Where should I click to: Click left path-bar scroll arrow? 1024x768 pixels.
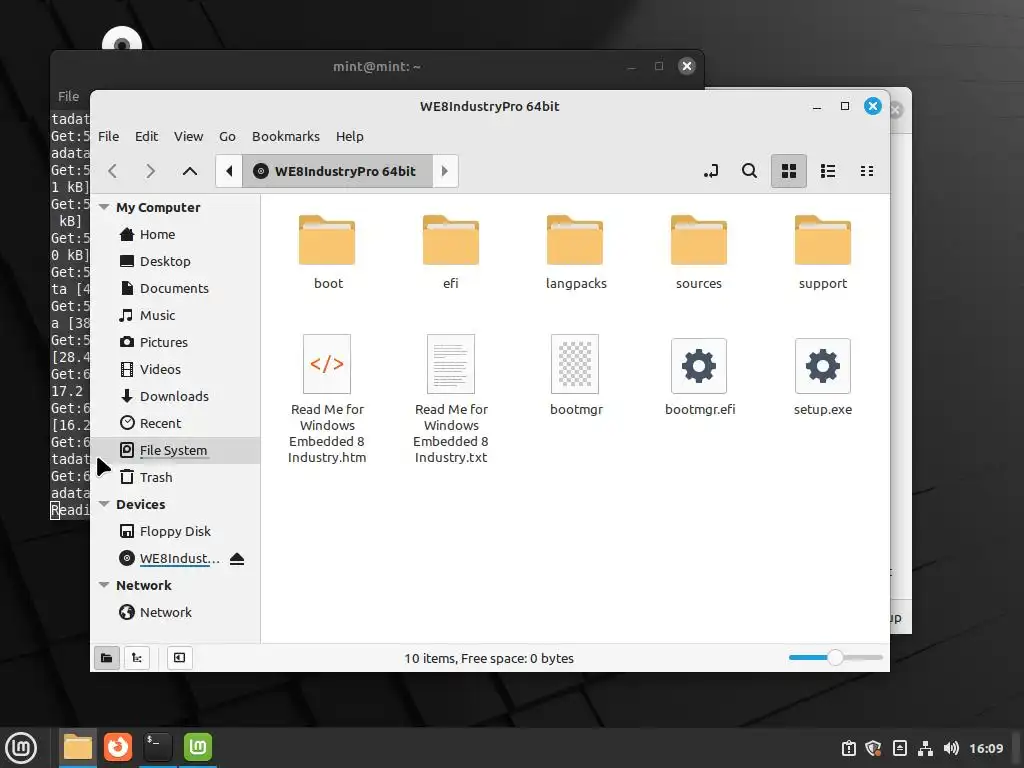[229, 171]
